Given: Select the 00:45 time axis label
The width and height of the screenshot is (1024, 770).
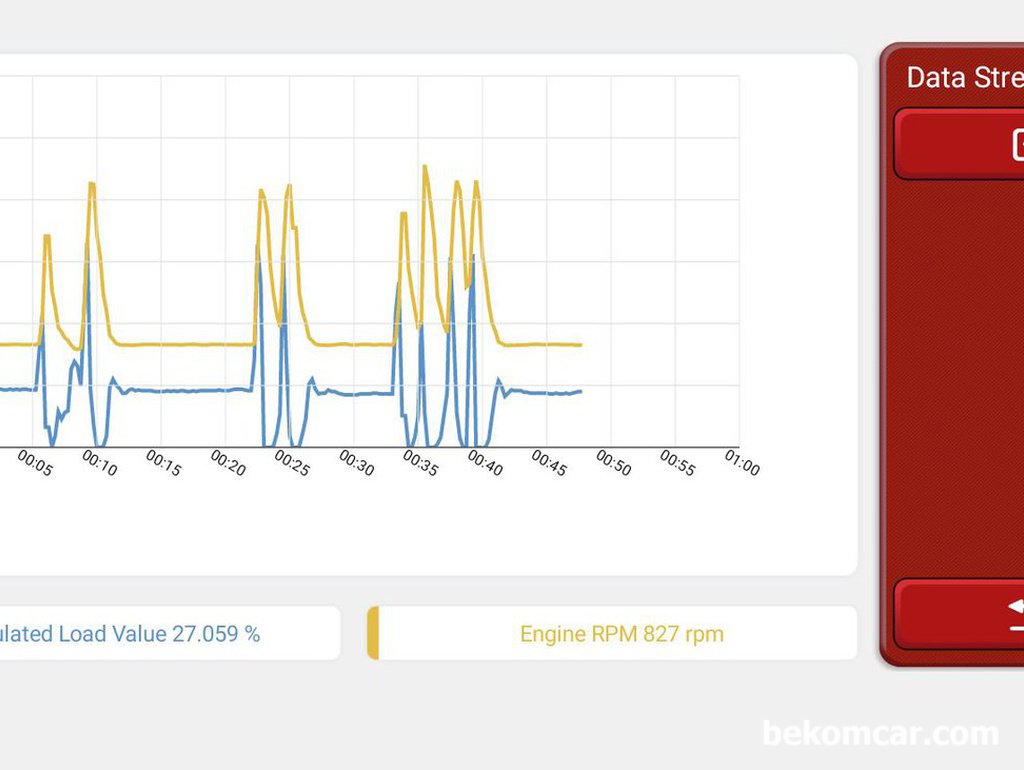Looking at the screenshot, I should (549, 462).
